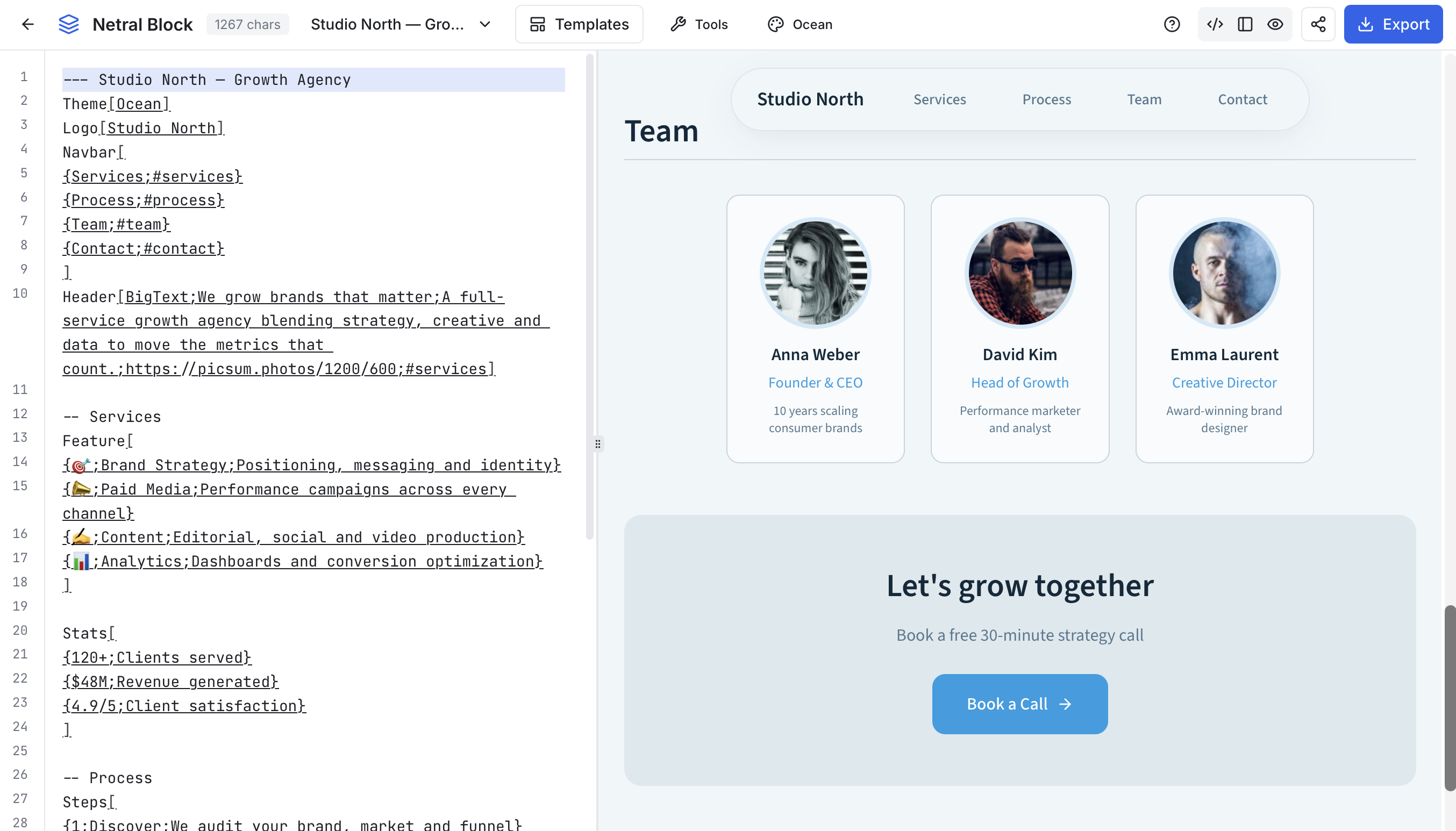Click 'Head of Growth' role text

tap(1019, 382)
